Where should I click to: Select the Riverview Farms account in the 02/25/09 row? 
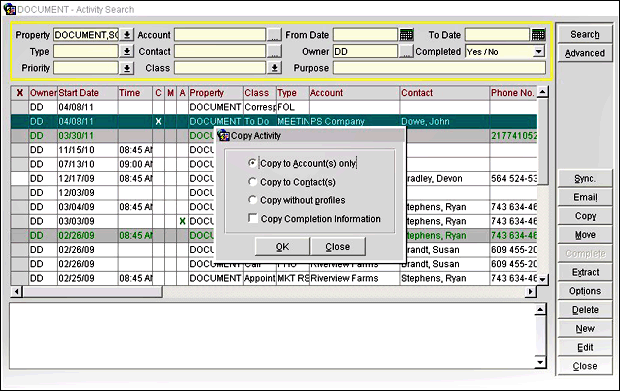coord(354,278)
